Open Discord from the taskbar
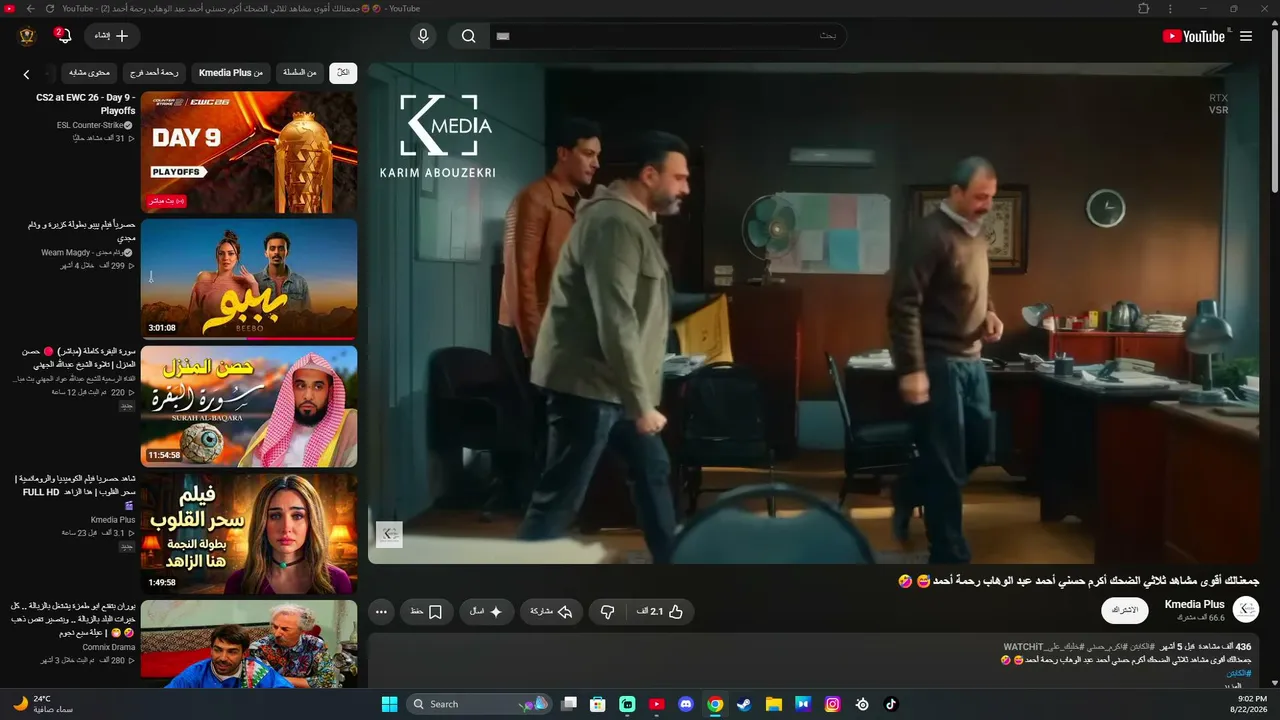1280x720 pixels. [x=686, y=704]
